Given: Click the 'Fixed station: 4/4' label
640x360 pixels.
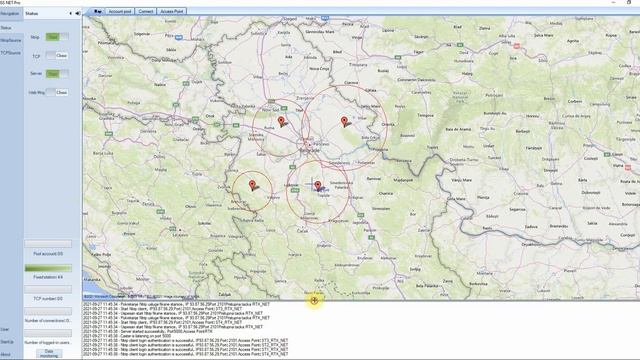Looking at the screenshot, I should (x=48, y=277).
